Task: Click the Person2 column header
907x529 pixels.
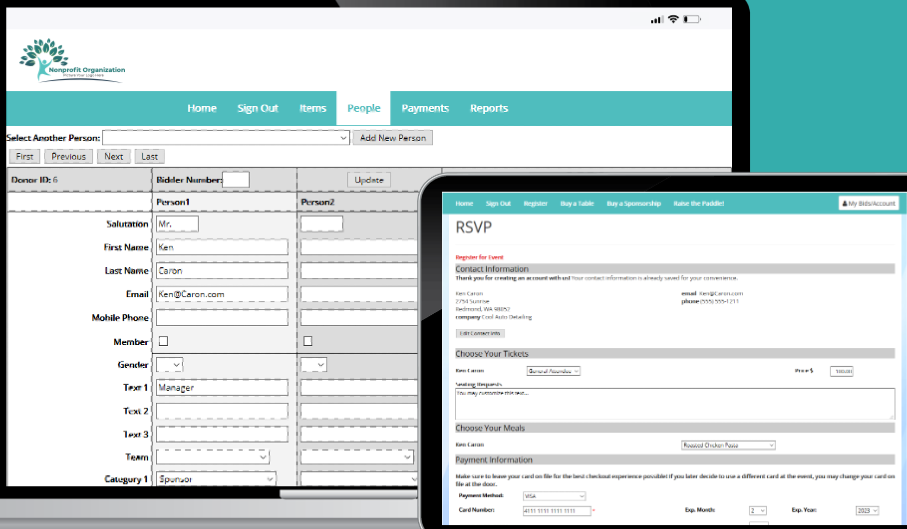Action: click(318, 202)
